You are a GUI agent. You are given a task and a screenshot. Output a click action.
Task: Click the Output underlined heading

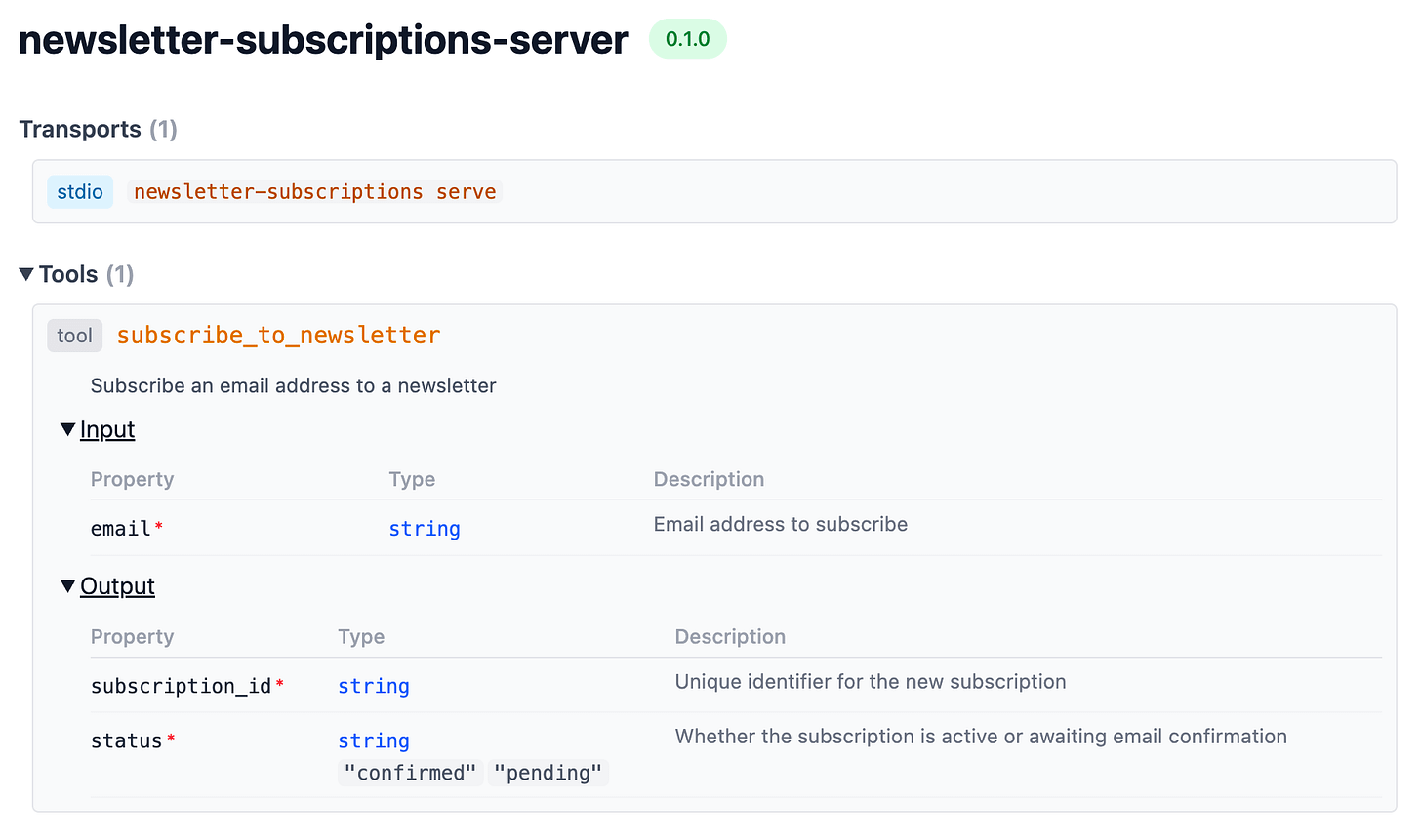pos(117,586)
